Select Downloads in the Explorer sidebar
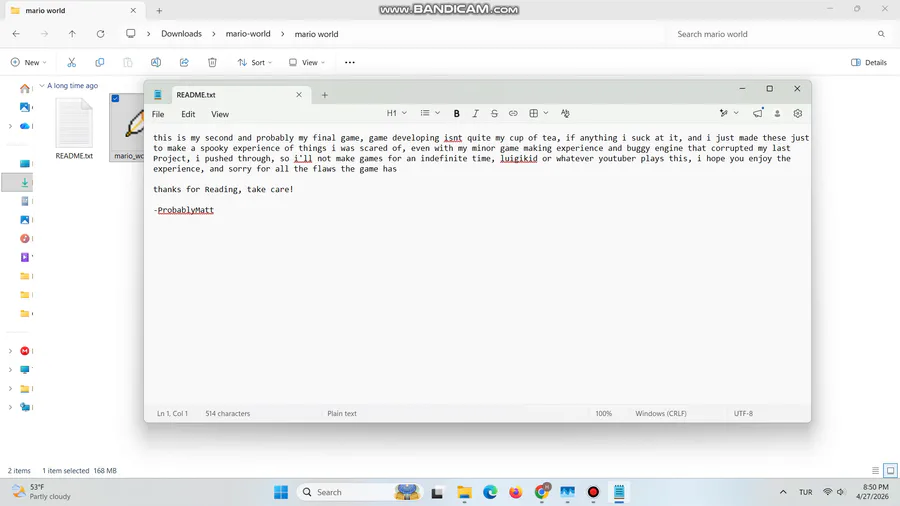The width and height of the screenshot is (900, 506). 25,182
